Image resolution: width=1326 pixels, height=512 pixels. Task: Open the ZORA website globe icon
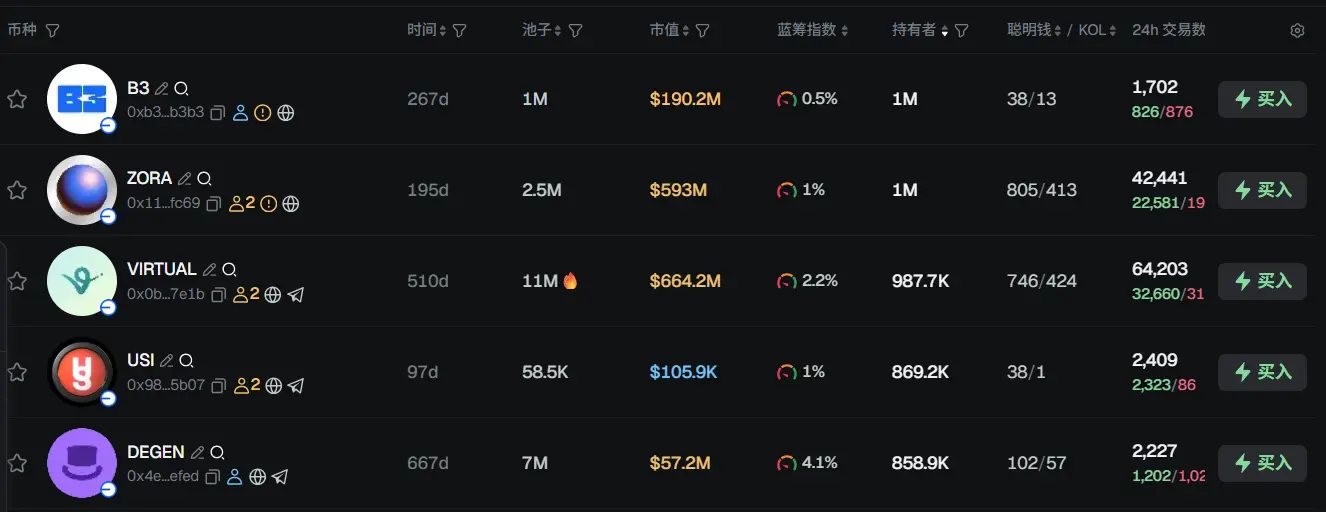pyautogui.click(x=291, y=204)
